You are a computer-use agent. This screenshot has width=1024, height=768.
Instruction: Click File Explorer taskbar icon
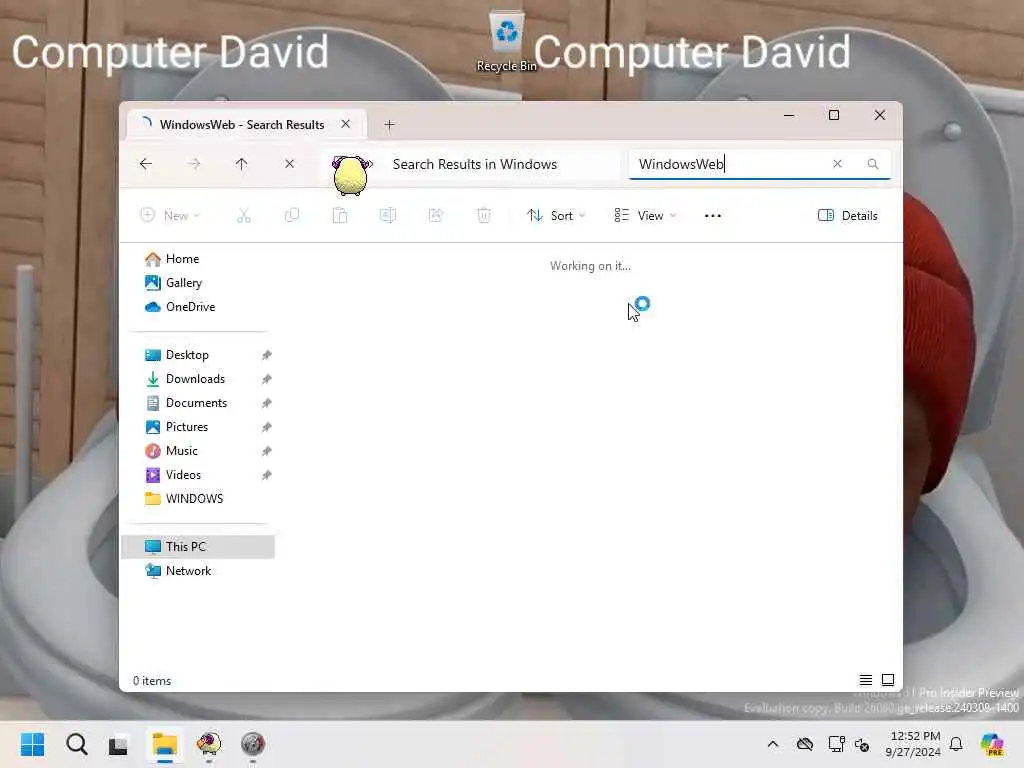(x=165, y=744)
